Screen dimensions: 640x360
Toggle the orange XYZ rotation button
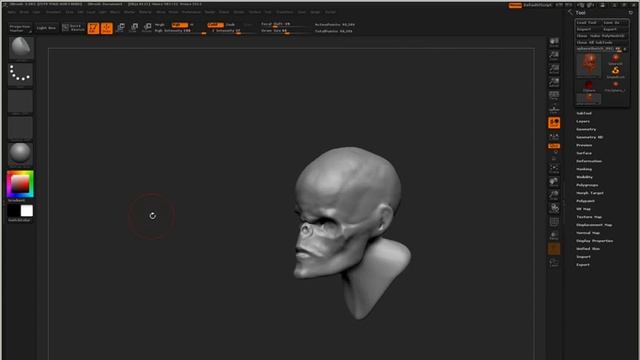pyautogui.click(x=554, y=146)
